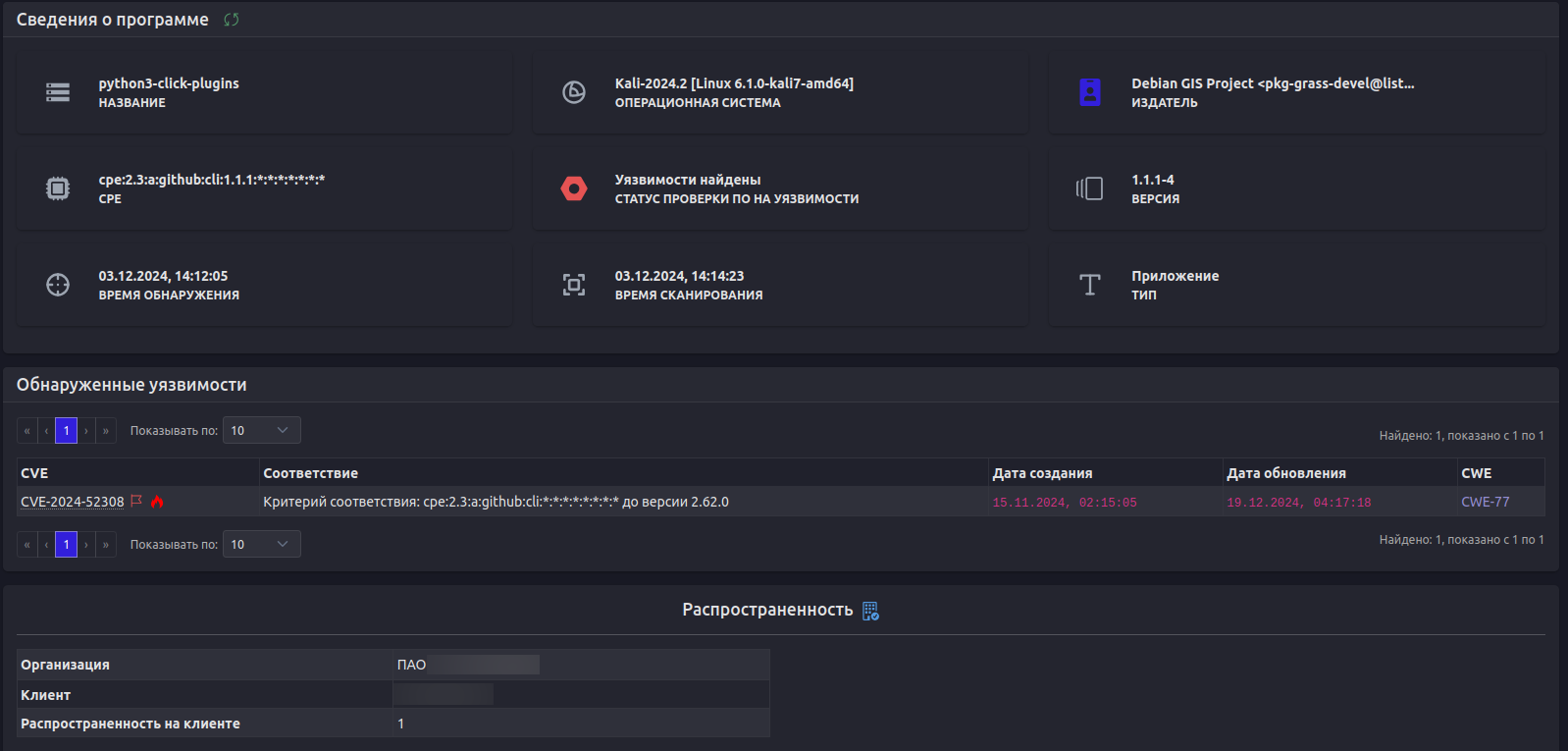Click the building icon beside Распространенность
The height and width of the screenshot is (751, 1568).
point(870,611)
